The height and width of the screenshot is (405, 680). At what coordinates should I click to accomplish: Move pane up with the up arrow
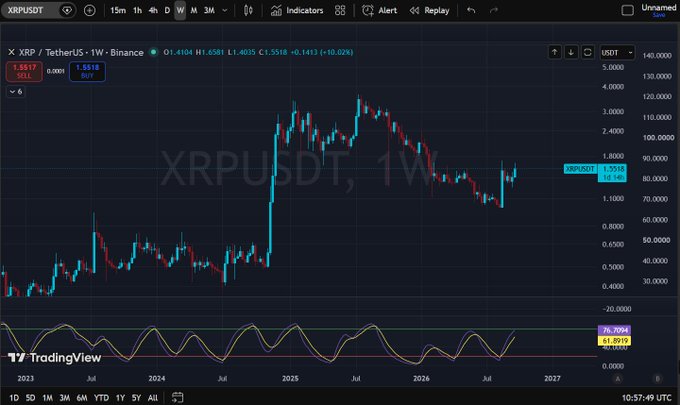pos(554,52)
